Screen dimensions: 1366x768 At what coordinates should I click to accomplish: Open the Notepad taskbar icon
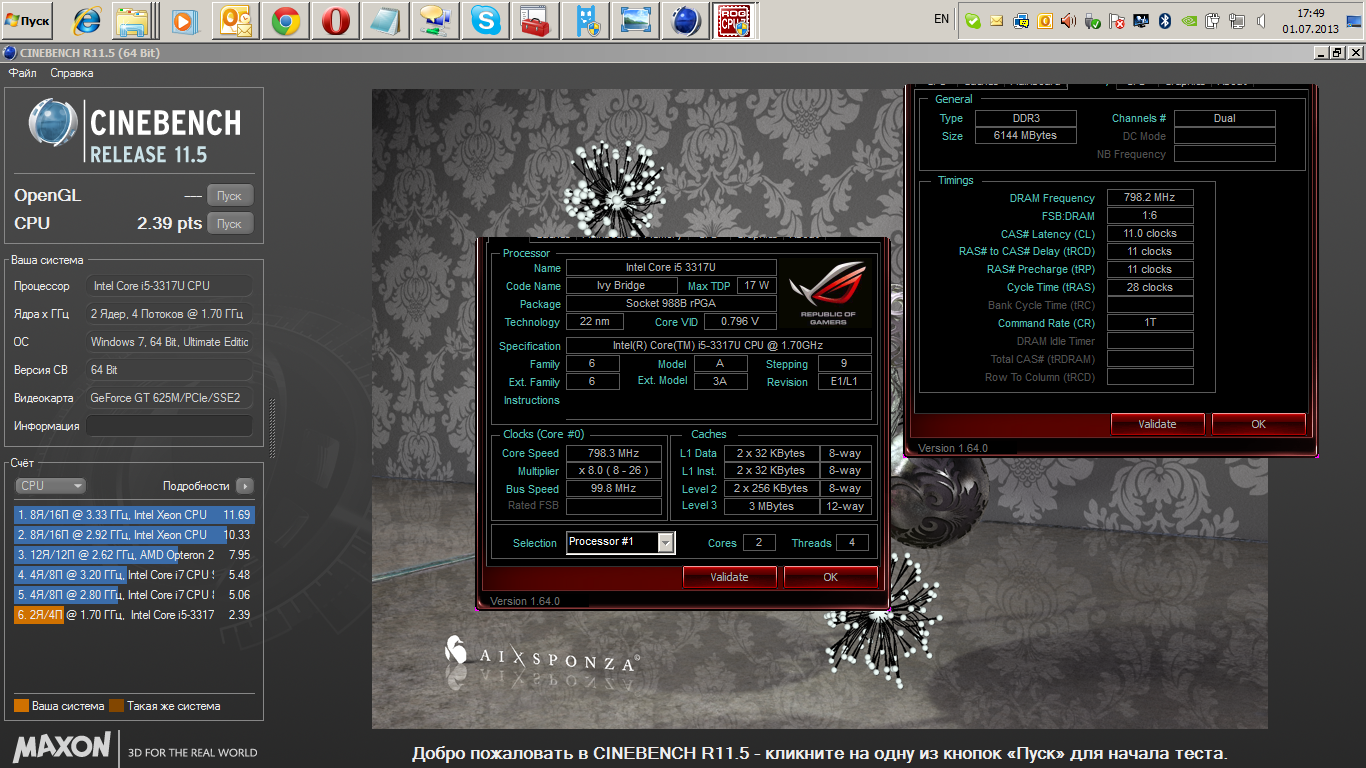pyautogui.click(x=385, y=20)
